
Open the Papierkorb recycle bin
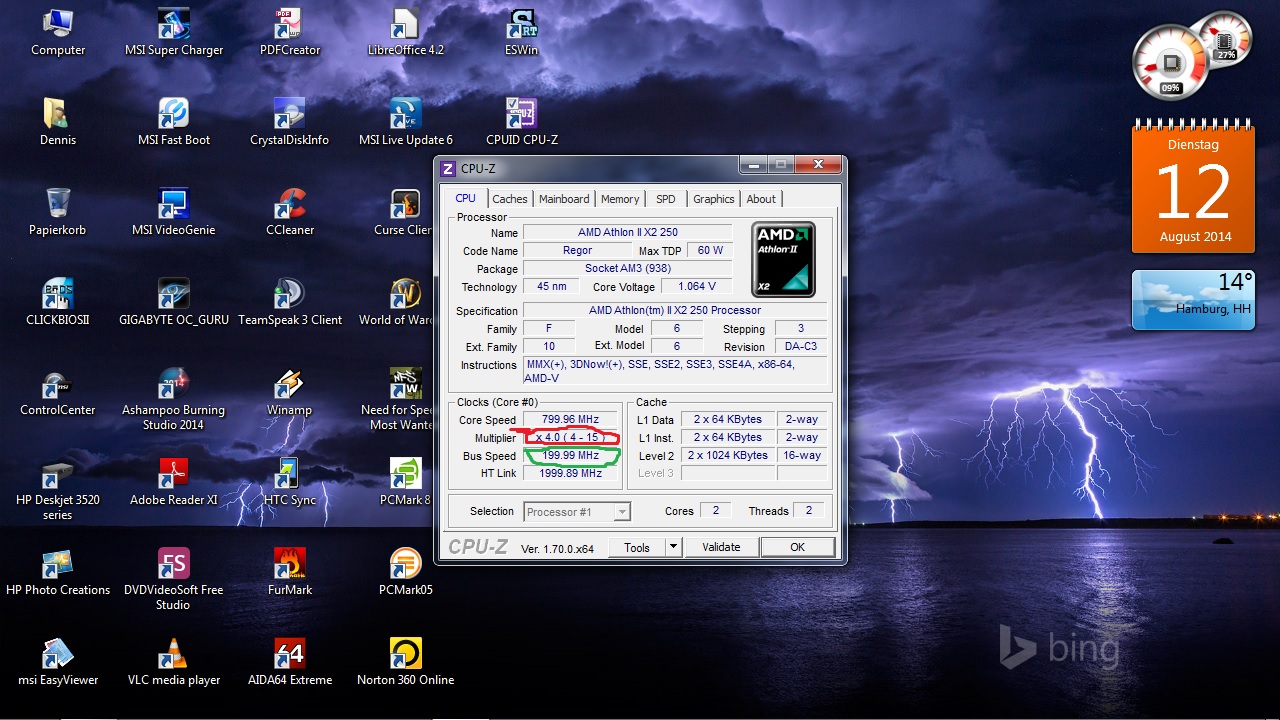click(x=58, y=212)
